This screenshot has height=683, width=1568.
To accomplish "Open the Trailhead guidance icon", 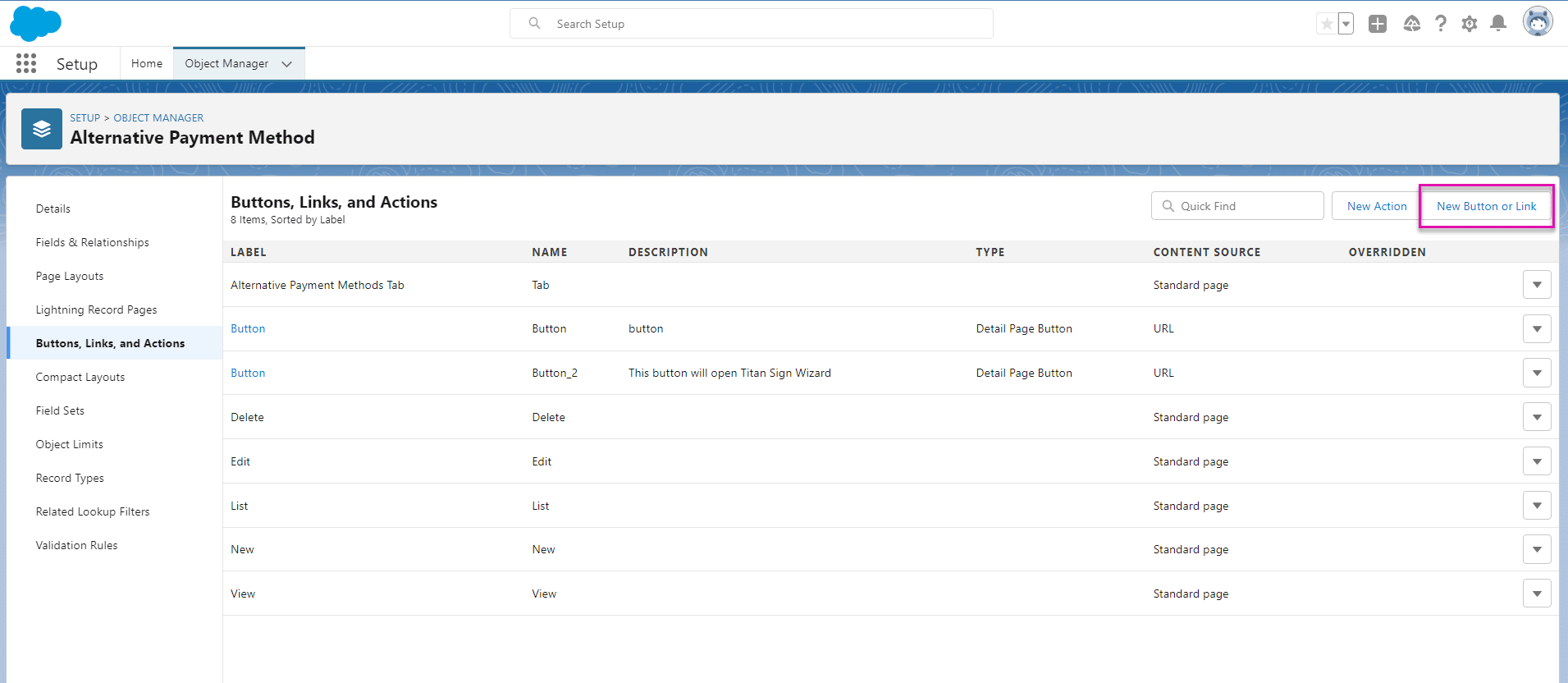I will [x=1411, y=24].
